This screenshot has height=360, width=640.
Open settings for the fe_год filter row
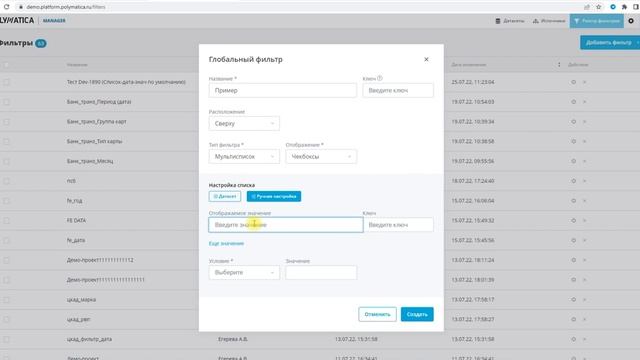(573, 201)
